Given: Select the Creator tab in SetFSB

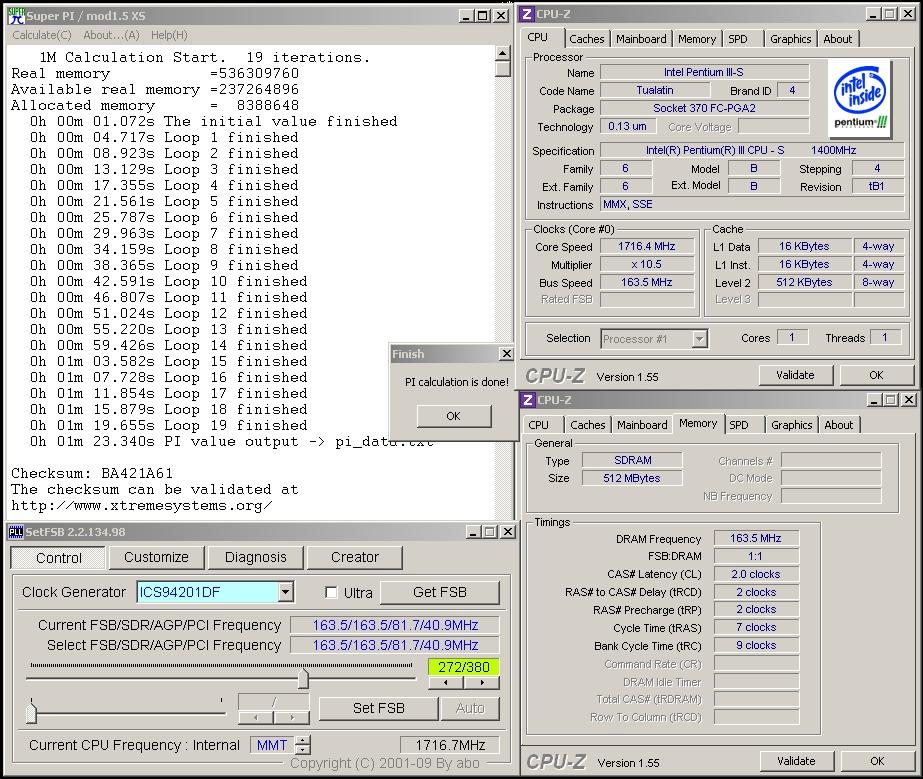Looking at the screenshot, I should tap(354, 557).
